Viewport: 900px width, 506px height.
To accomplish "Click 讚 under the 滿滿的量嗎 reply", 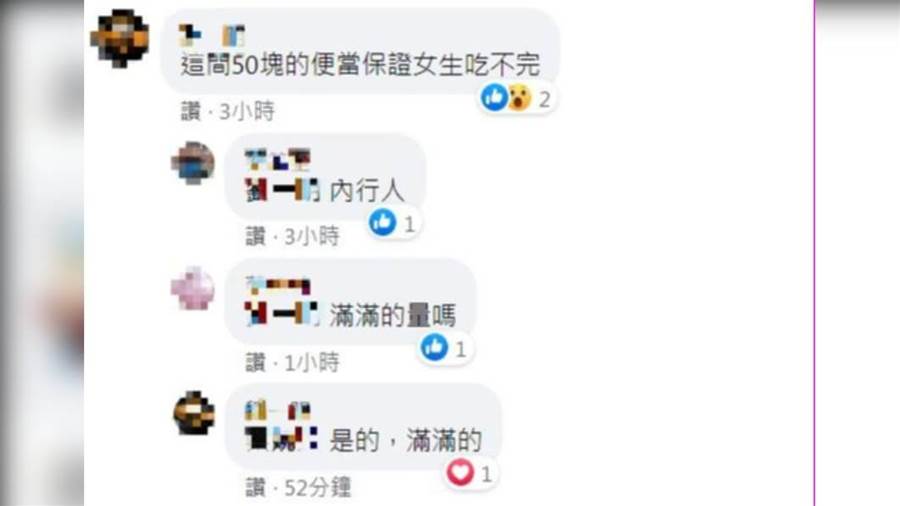I will (256, 363).
